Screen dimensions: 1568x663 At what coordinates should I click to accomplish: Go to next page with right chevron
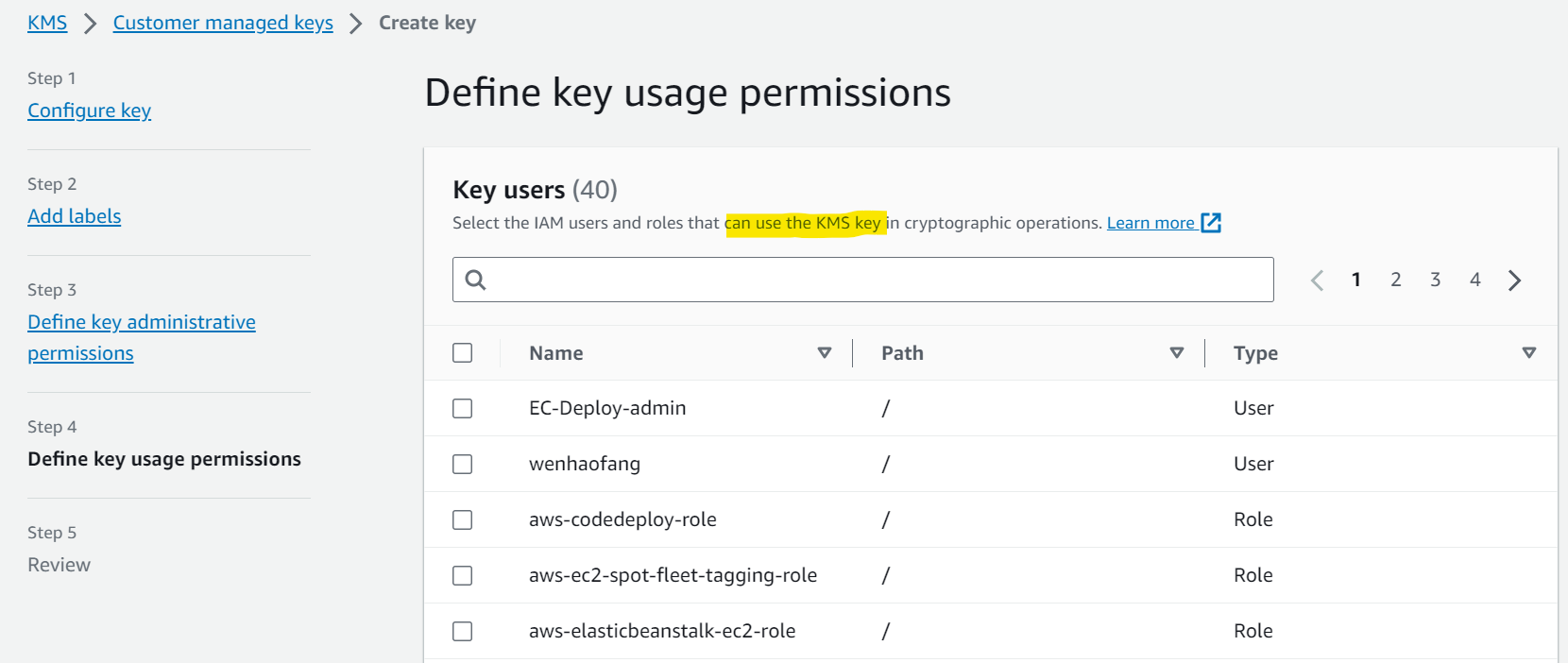coord(1514,280)
